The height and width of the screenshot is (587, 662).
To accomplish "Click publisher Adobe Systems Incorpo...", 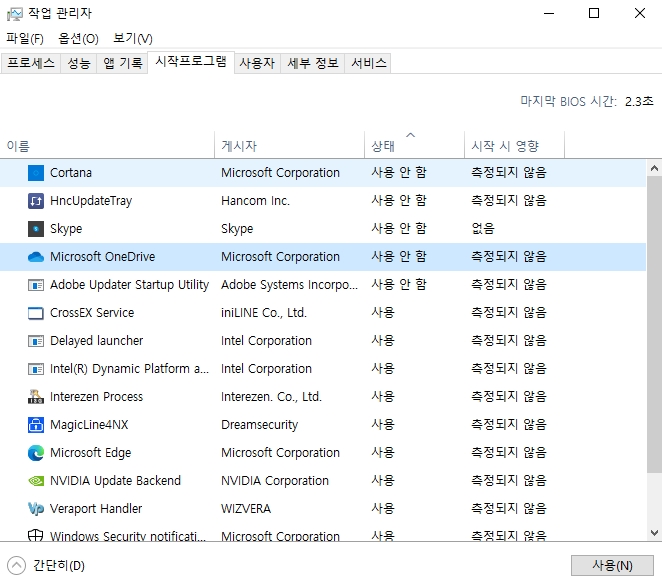I will 290,285.
